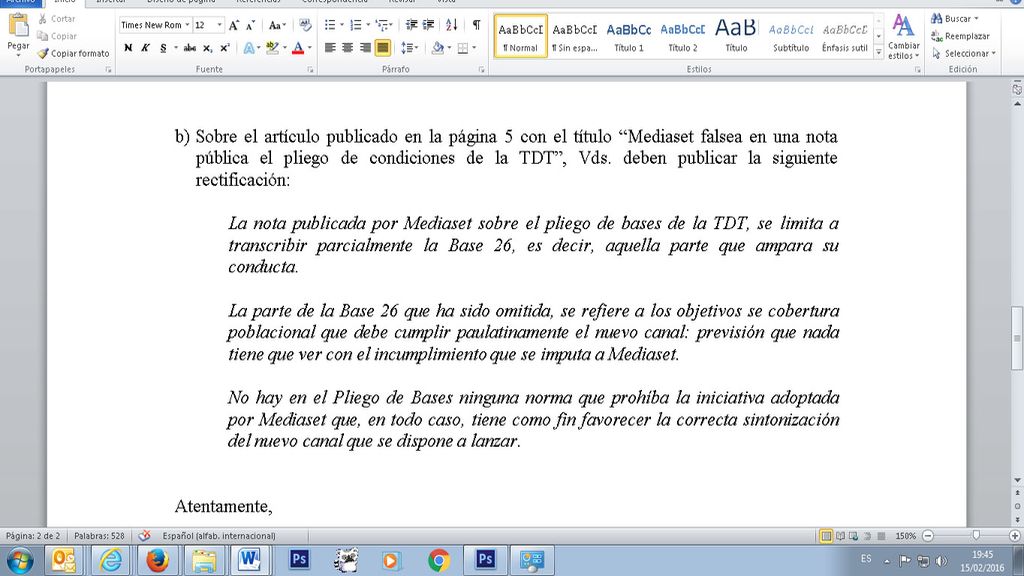Click the Reemplazar button
Viewport: 1024px width, 576px height.
click(960, 37)
